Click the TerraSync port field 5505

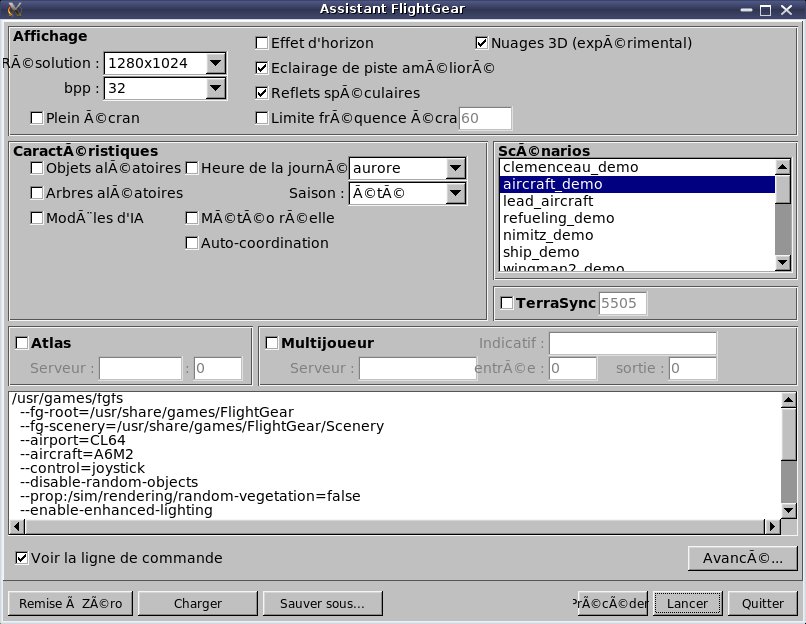[622, 303]
